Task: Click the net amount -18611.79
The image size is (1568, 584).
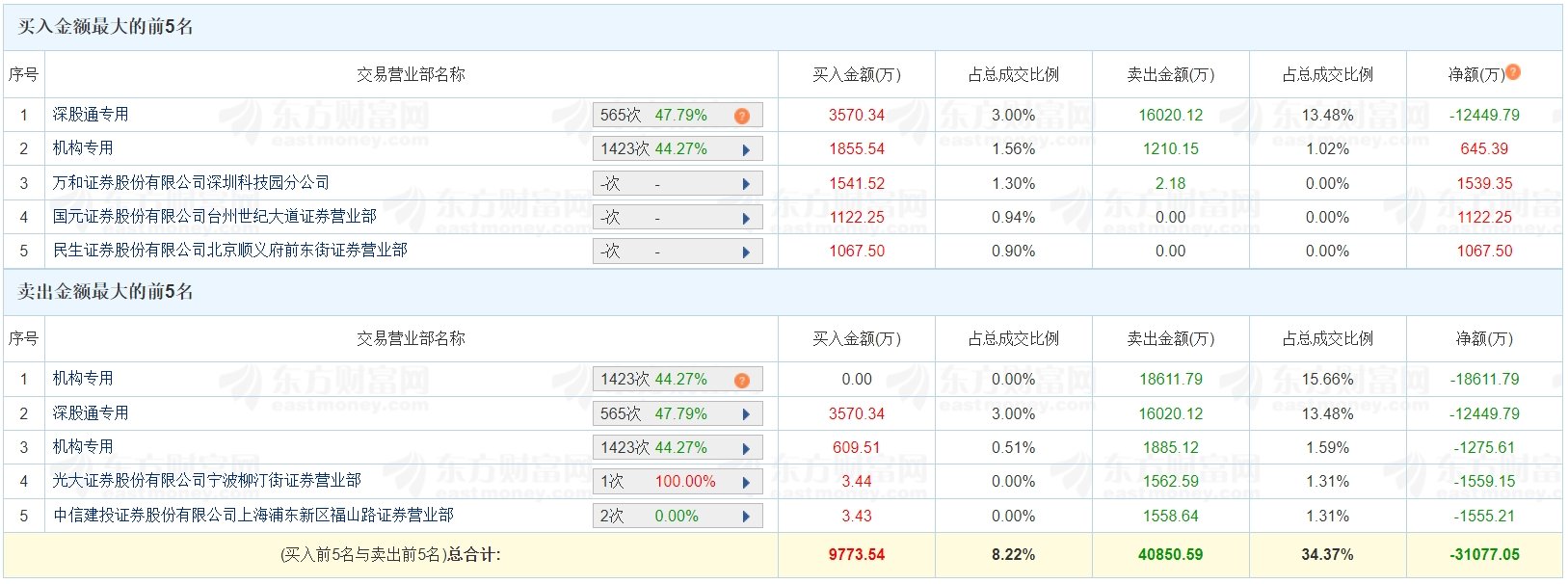Action: click(1485, 380)
